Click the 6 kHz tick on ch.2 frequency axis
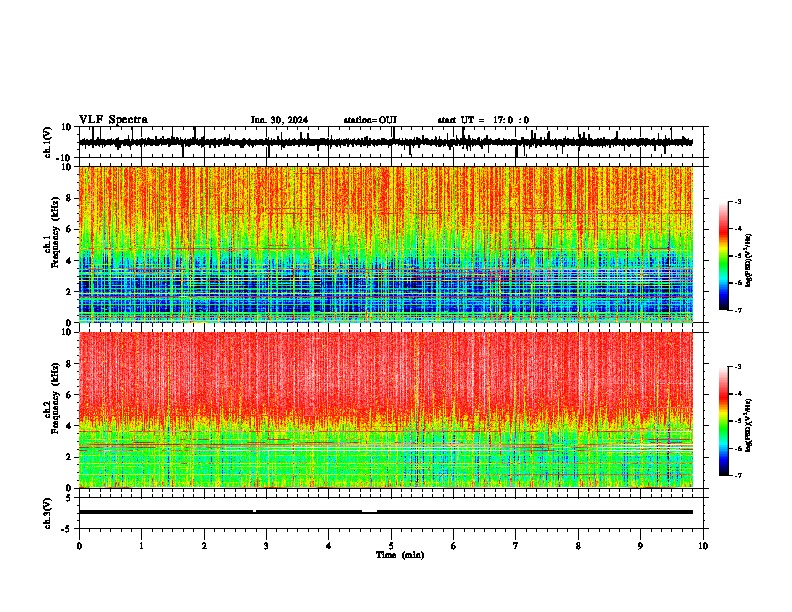The image size is (792, 612). 69,395
